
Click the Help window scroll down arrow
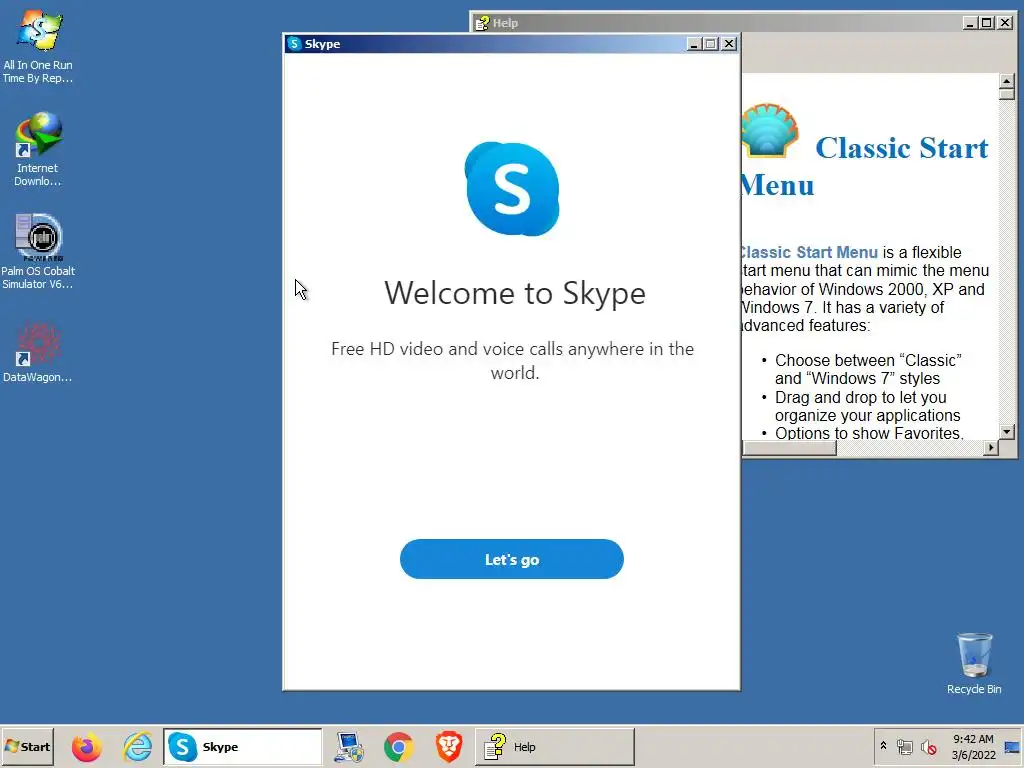click(x=1006, y=432)
